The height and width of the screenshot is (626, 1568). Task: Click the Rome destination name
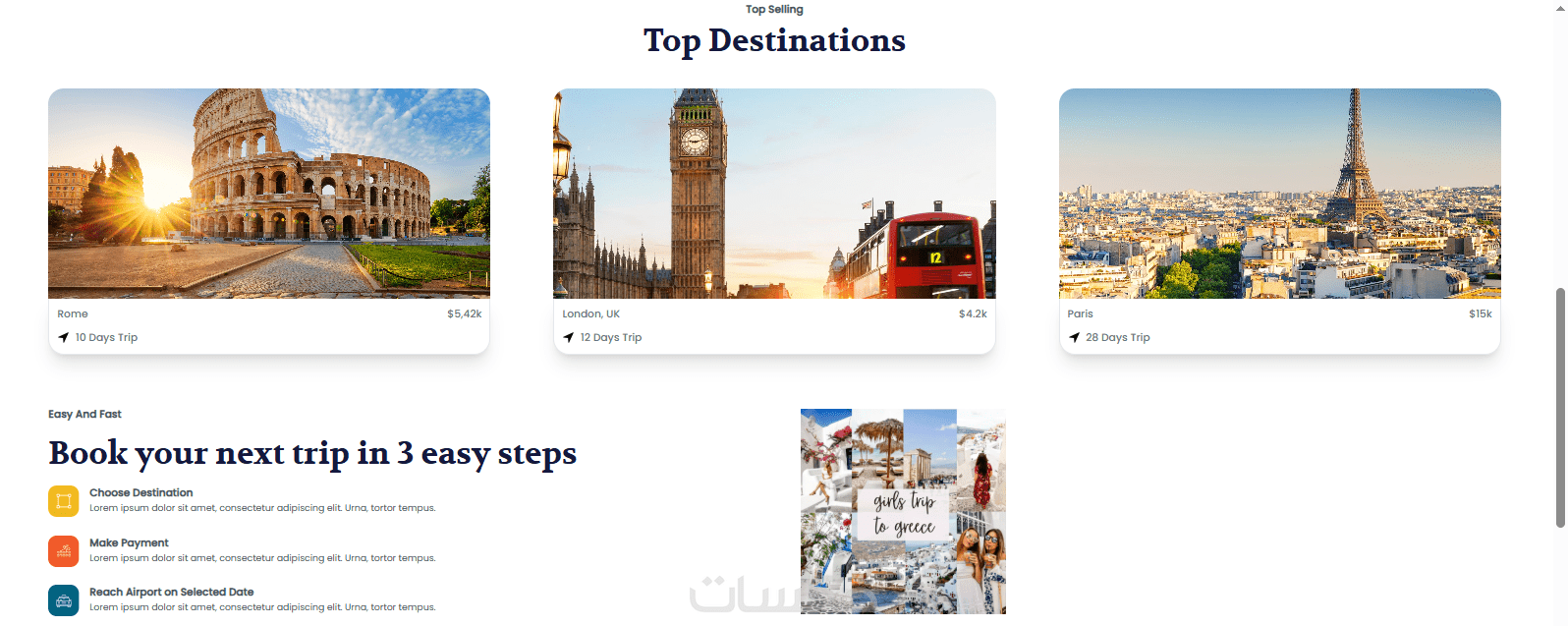73,314
